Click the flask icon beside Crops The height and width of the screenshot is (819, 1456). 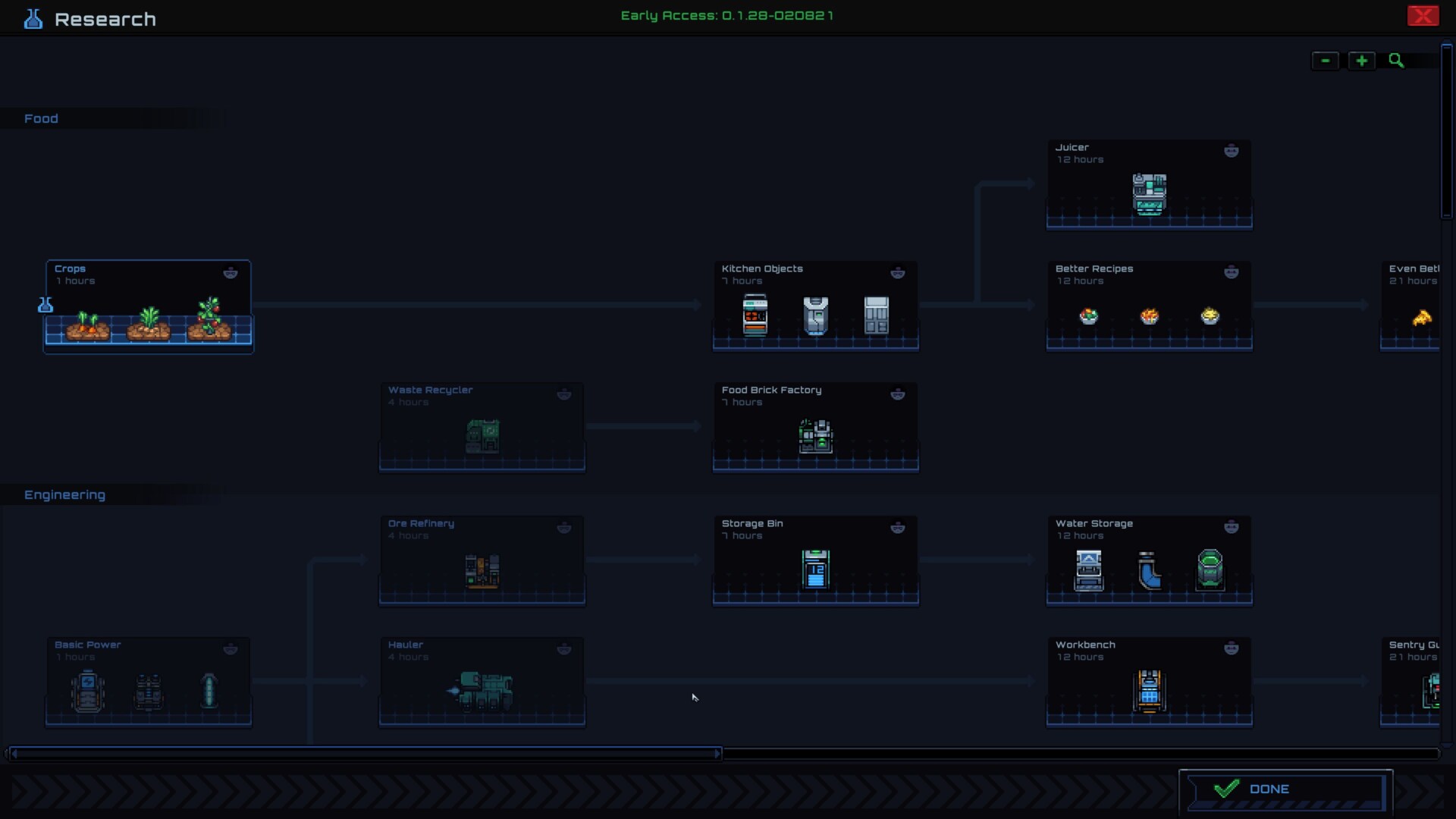click(45, 305)
